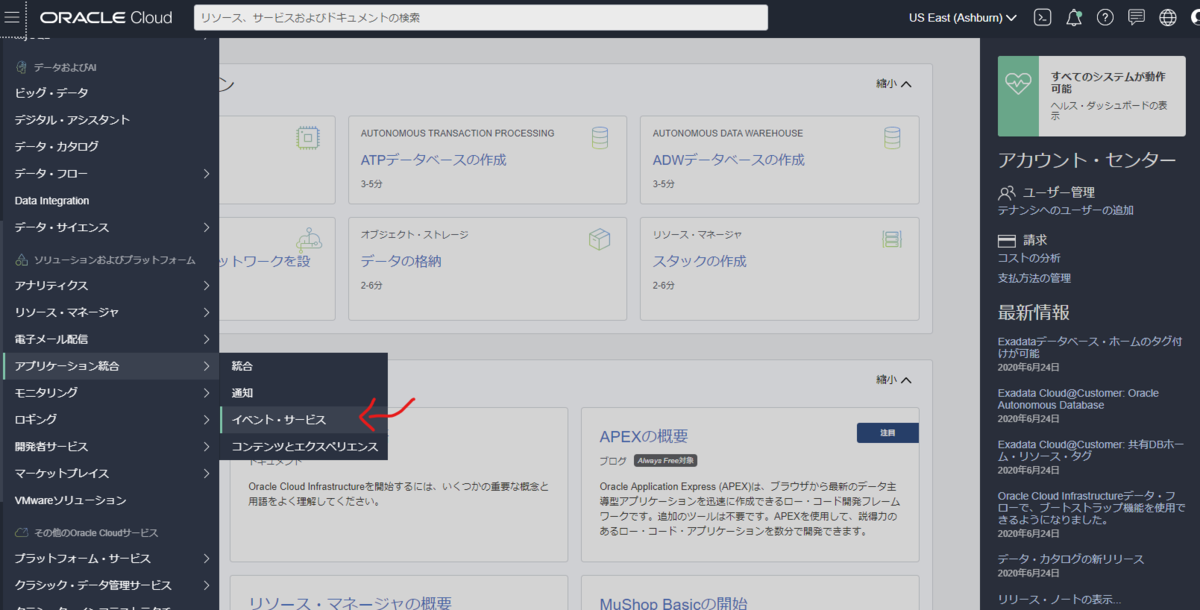This screenshot has width=1200, height=610.
Task: Toggle the hamburger navigation menu
Action: (x=12, y=18)
